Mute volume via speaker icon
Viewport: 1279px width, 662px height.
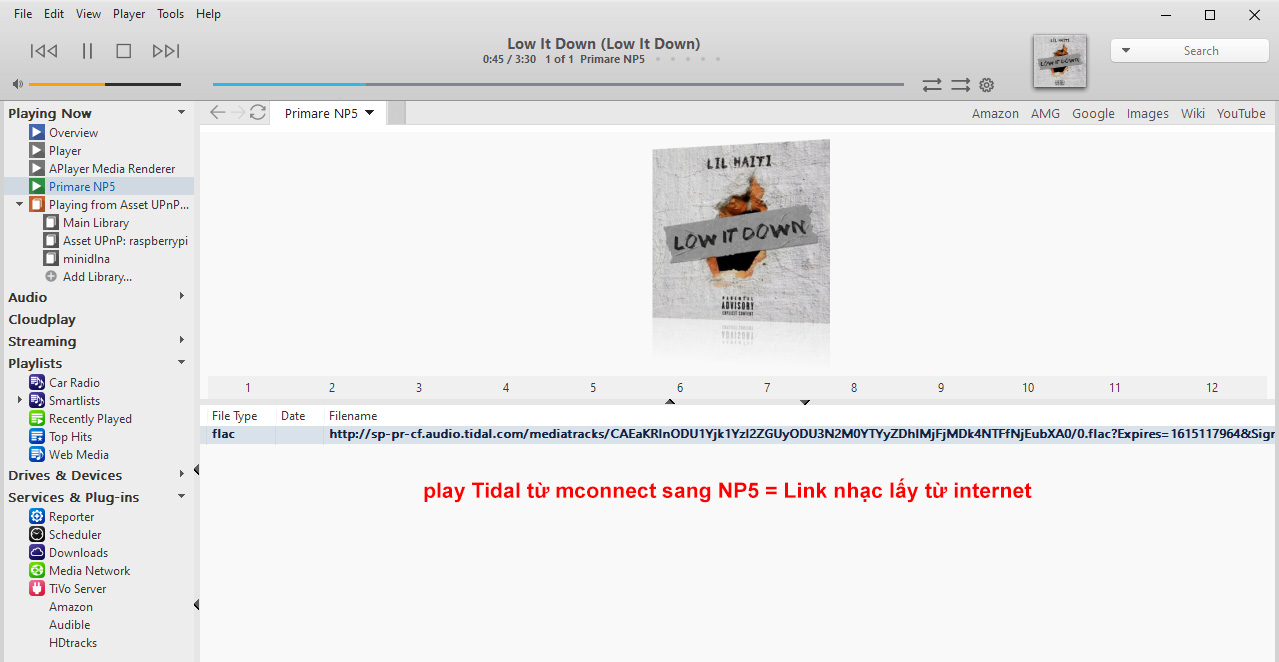coord(17,84)
